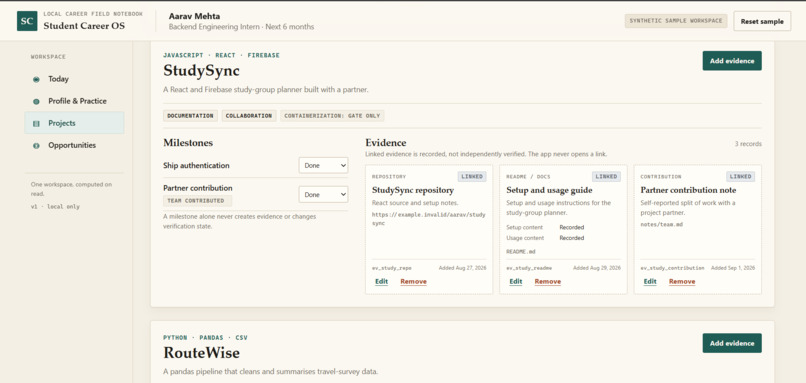The width and height of the screenshot is (806, 383).
Task: Remove the StudySync repository evidence
Action: click(x=413, y=282)
